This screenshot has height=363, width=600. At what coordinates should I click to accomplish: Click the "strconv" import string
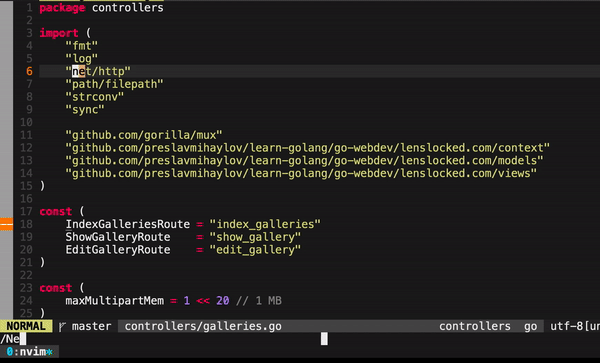click(95, 97)
